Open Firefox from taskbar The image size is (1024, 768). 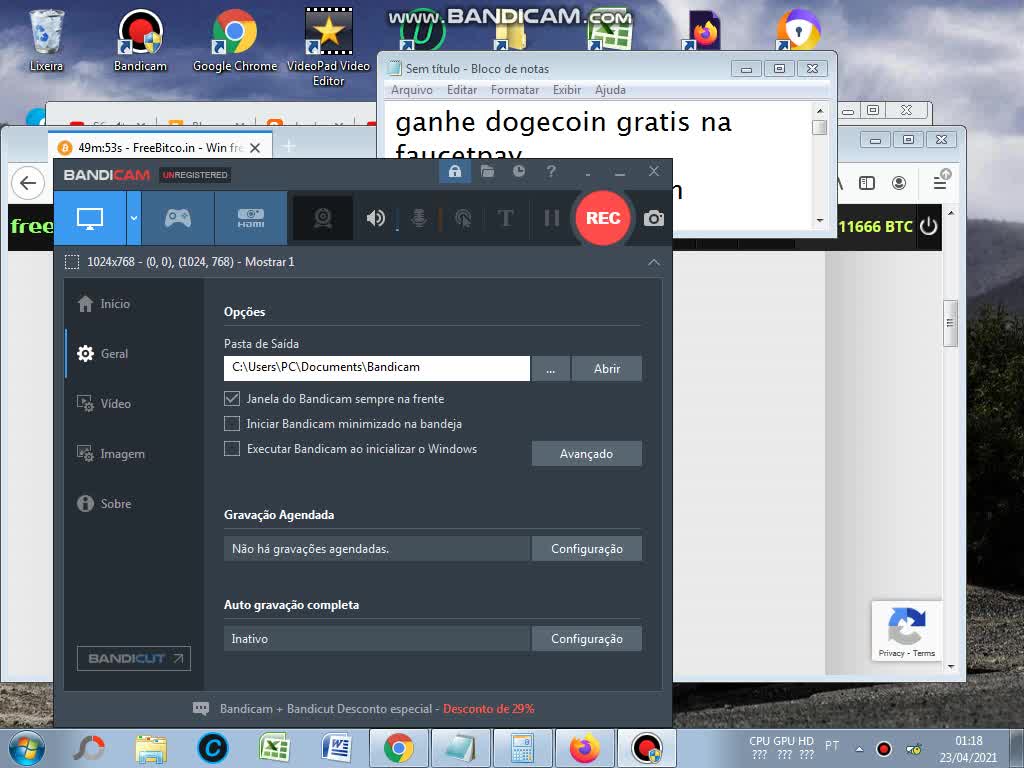pyautogui.click(x=584, y=748)
